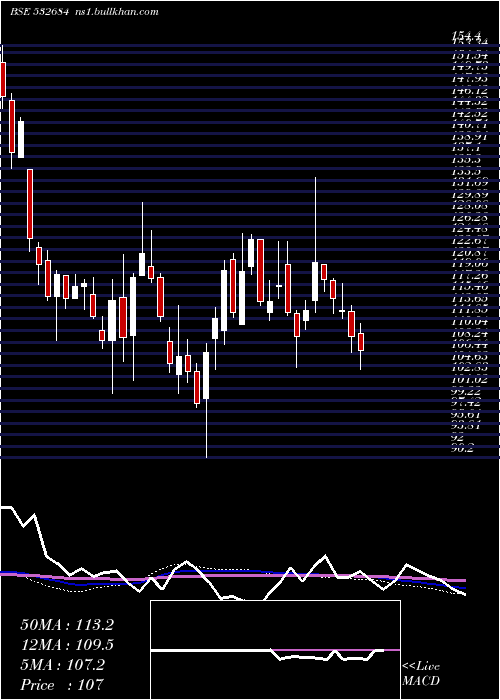Select the 12MA : 109.5 readout
The height and width of the screenshot is (700, 500).
[67, 645]
